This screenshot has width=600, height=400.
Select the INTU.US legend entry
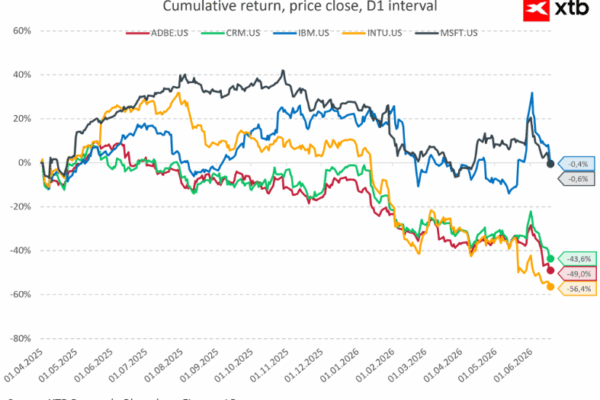click(x=372, y=33)
